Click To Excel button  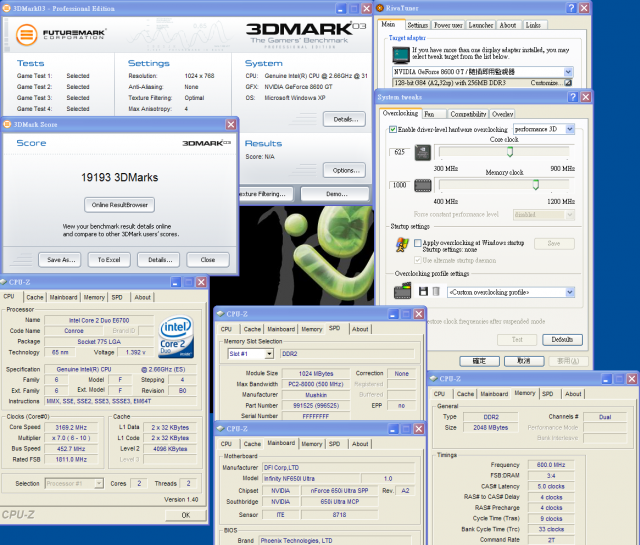point(109,260)
